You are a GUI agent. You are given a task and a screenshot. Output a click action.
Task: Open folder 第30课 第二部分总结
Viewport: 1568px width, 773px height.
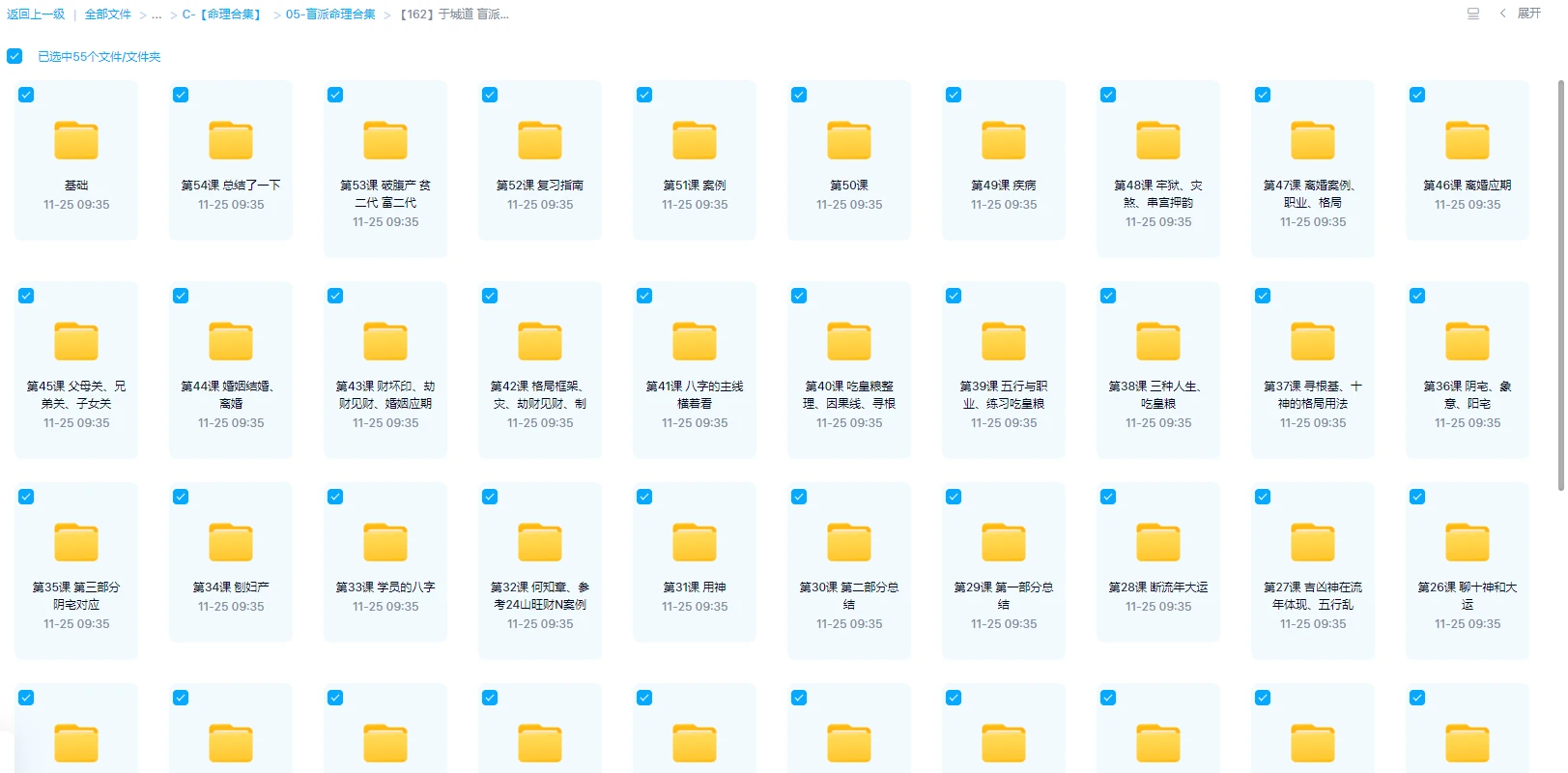coord(849,542)
